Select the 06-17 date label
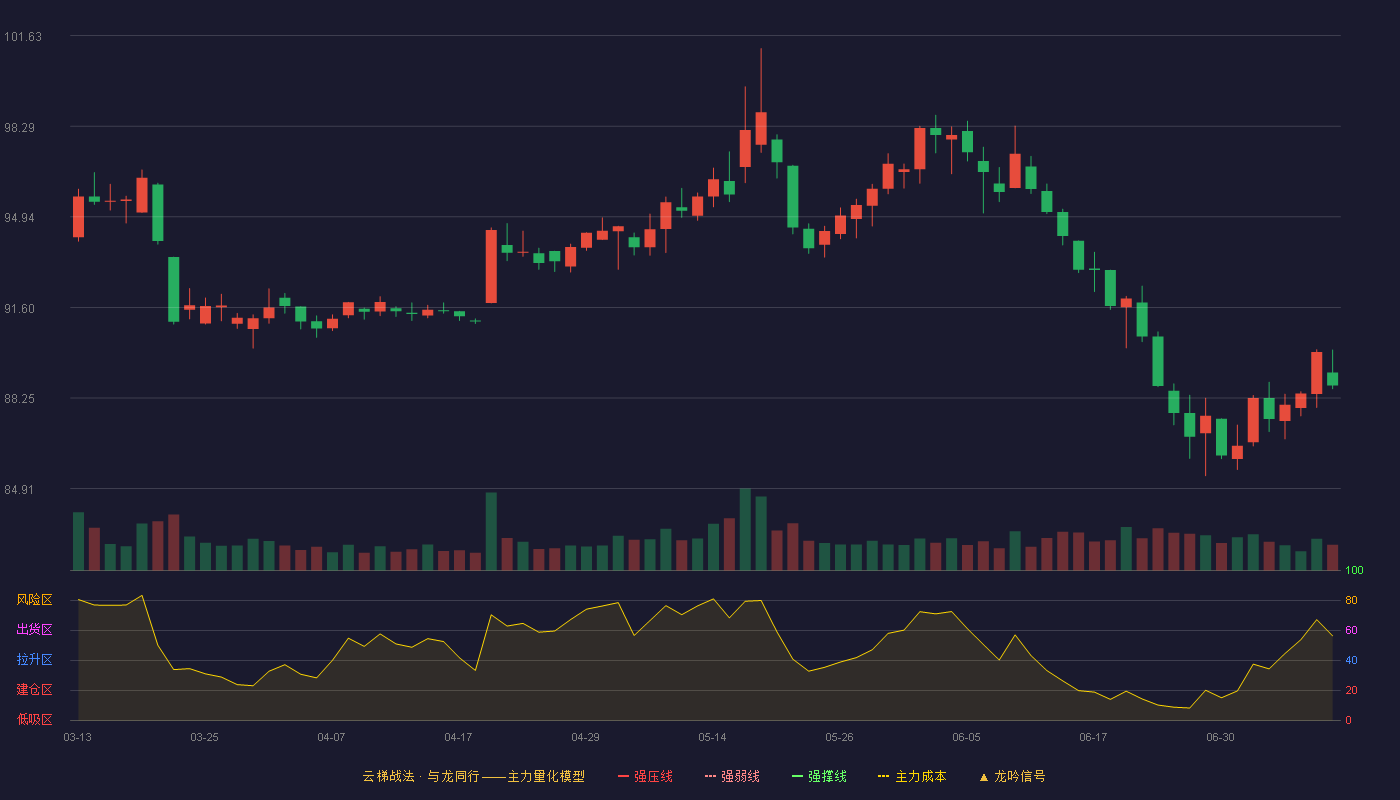The image size is (1400, 800). click(1093, 737)
